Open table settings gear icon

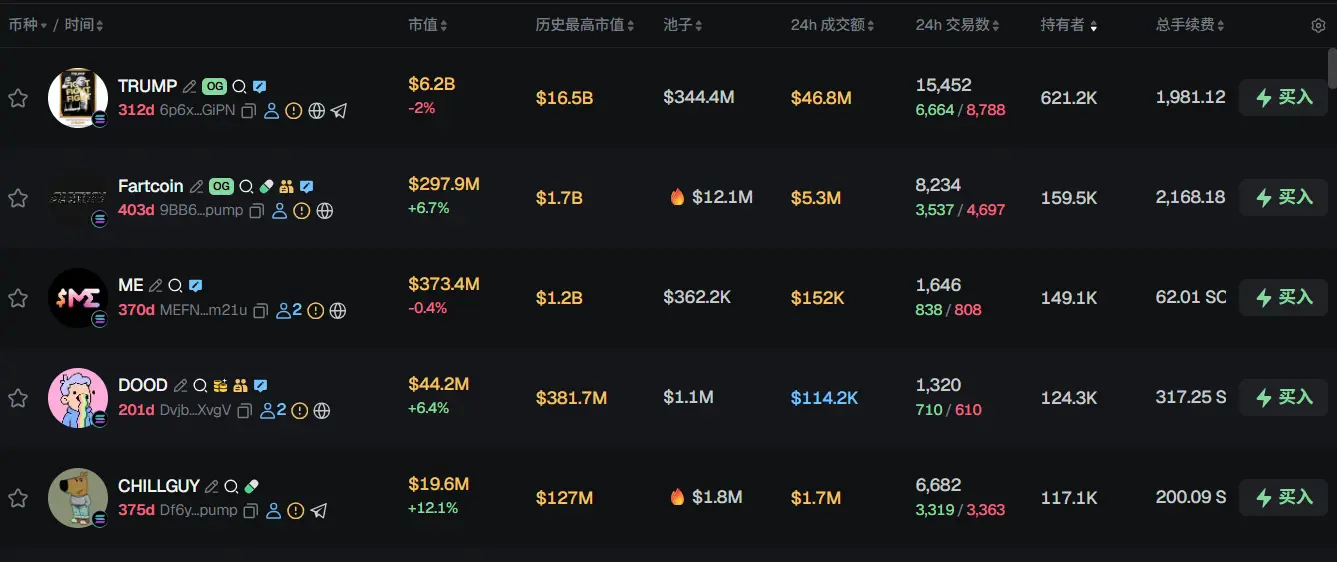(1318, 25)
